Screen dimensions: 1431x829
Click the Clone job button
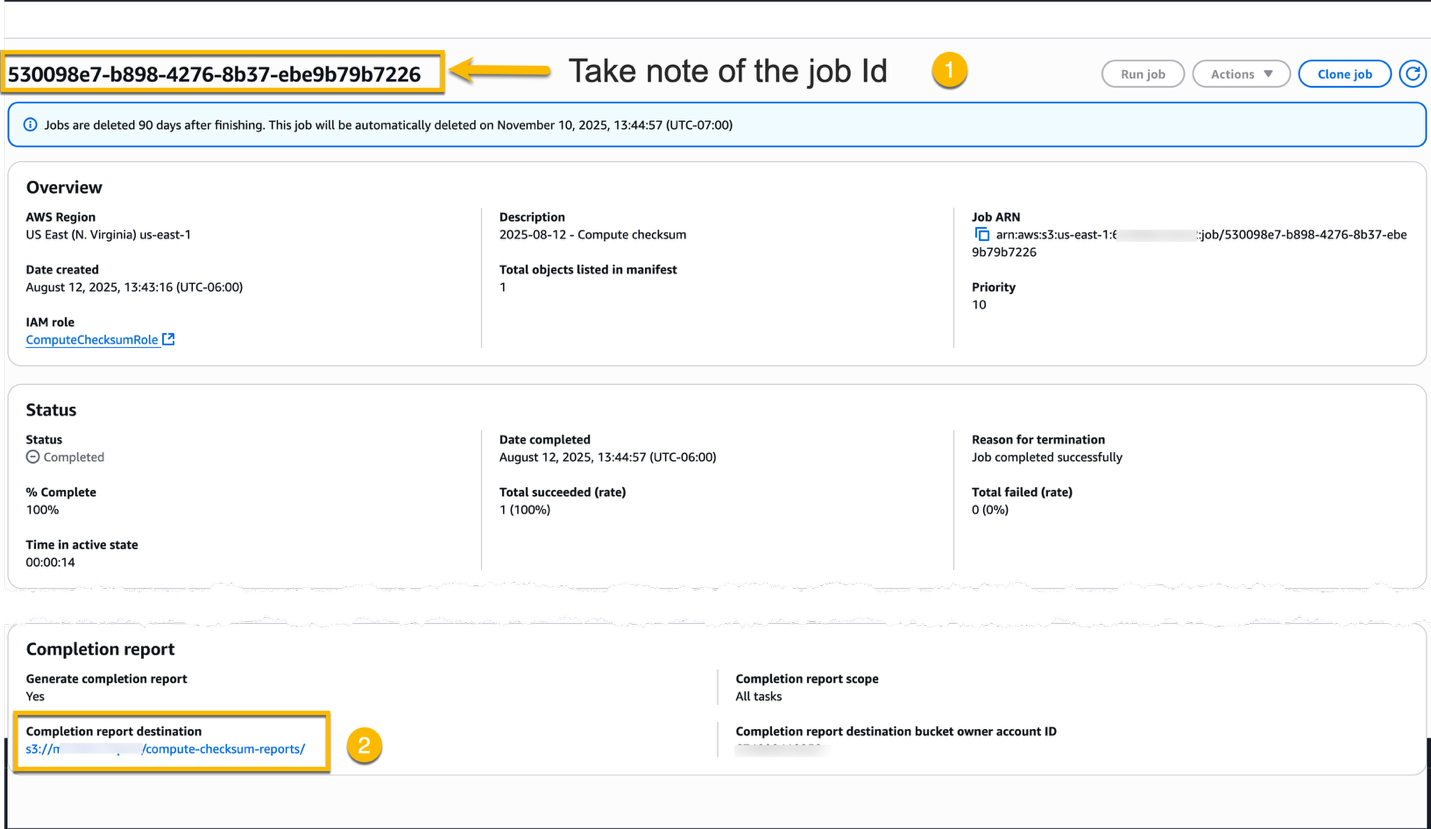click(x=1344, y=73)
